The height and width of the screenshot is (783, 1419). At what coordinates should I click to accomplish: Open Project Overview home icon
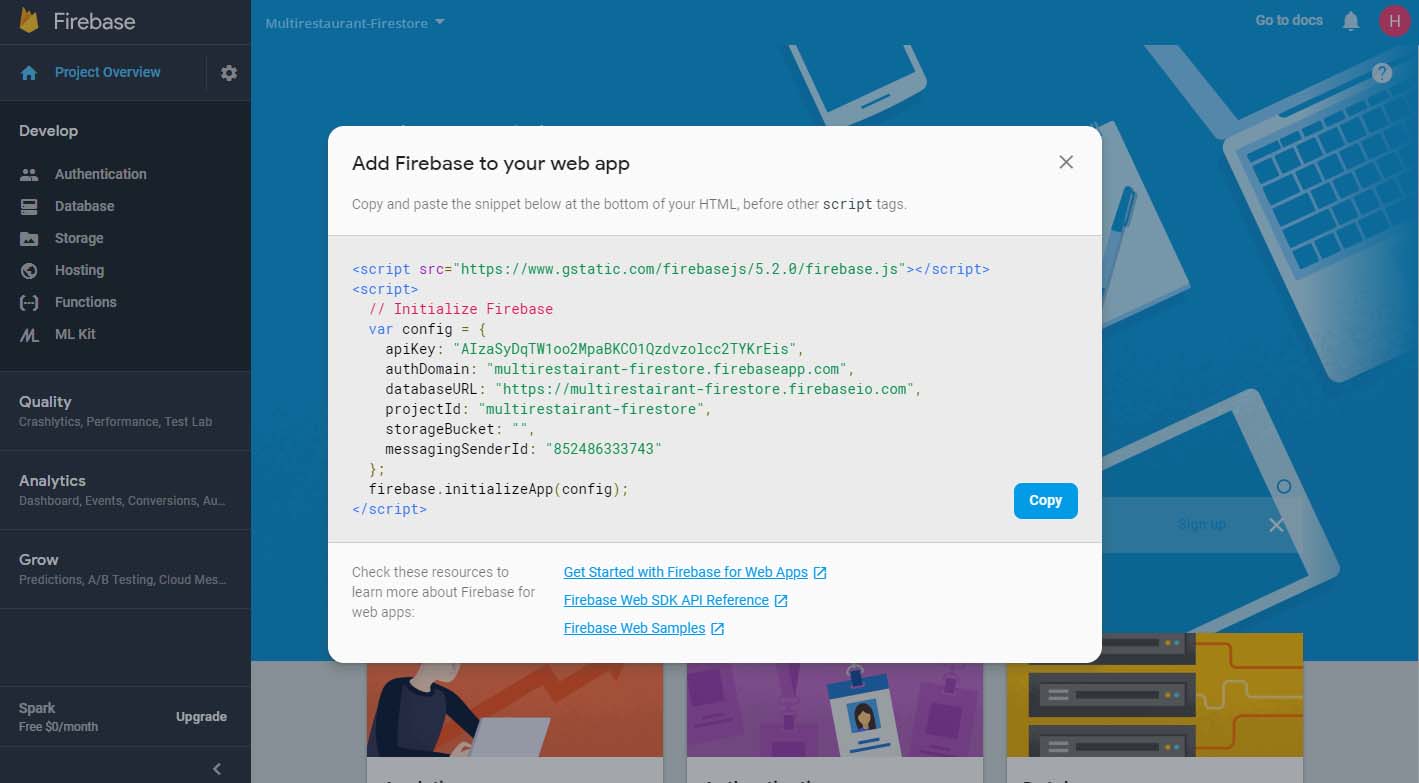[29, 73]
